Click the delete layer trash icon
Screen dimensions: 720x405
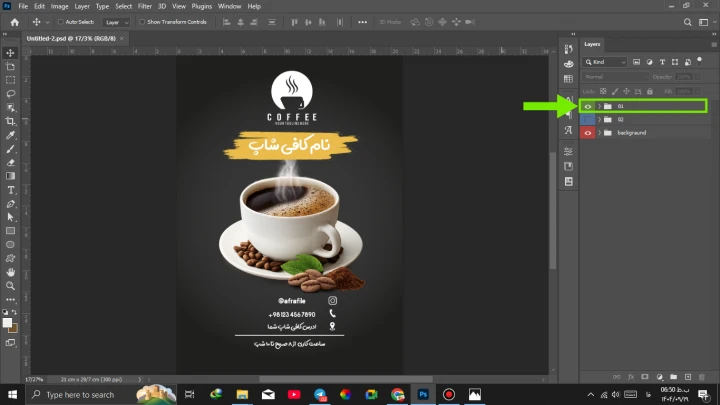tap(702, 376)
